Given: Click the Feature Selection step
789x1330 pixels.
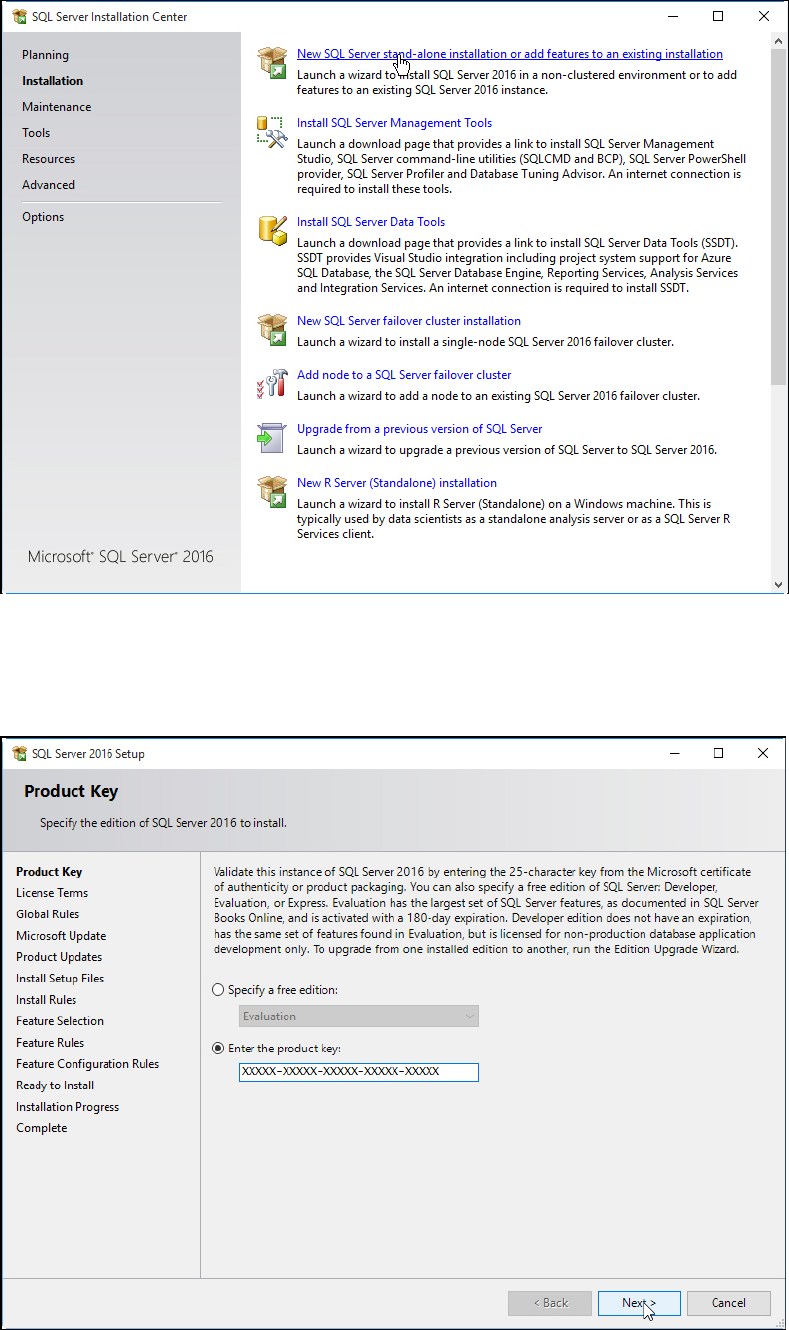Looking at the screenshot, I should (60, 1021).
